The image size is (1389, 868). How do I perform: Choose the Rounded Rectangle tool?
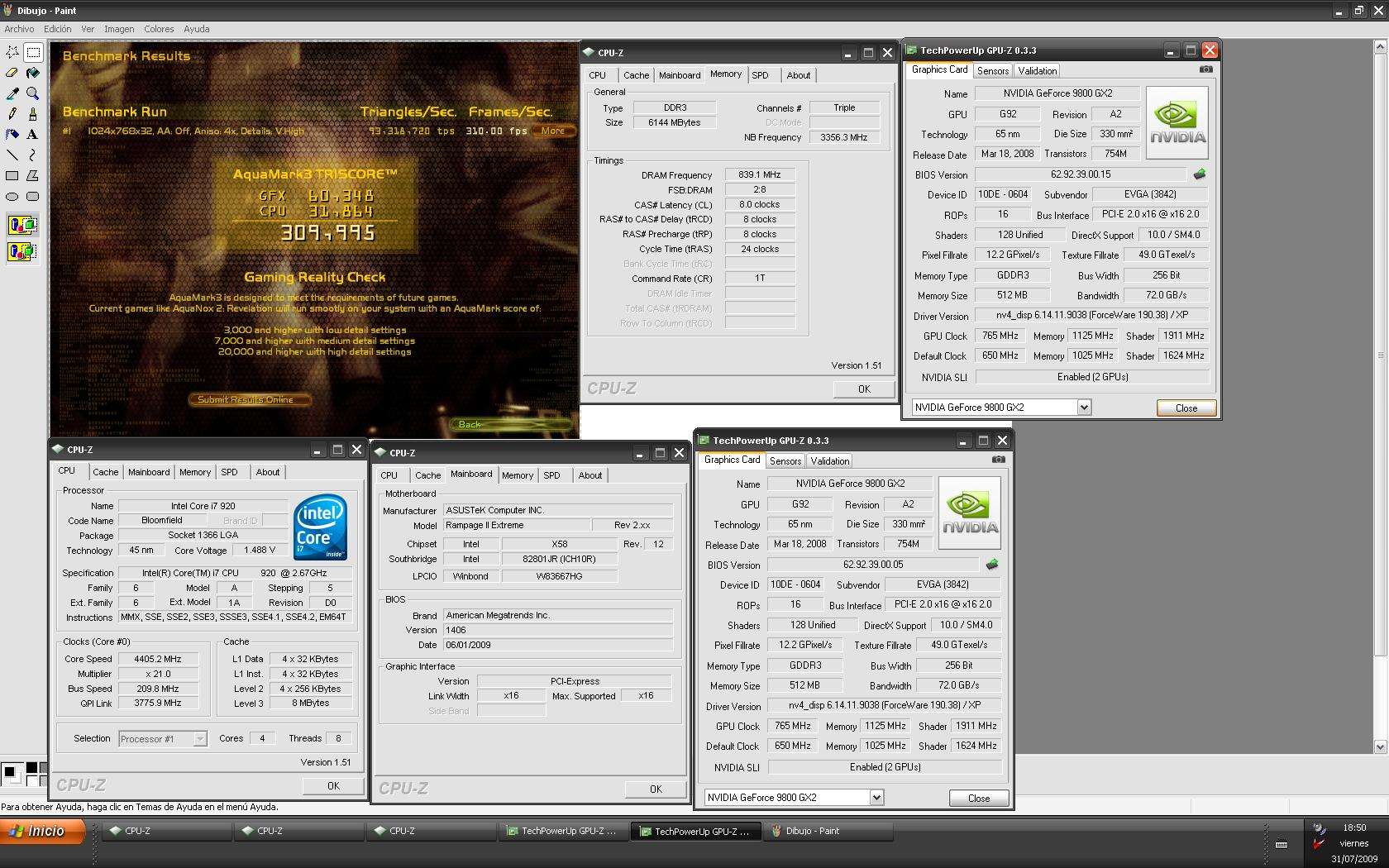[33, 196]
